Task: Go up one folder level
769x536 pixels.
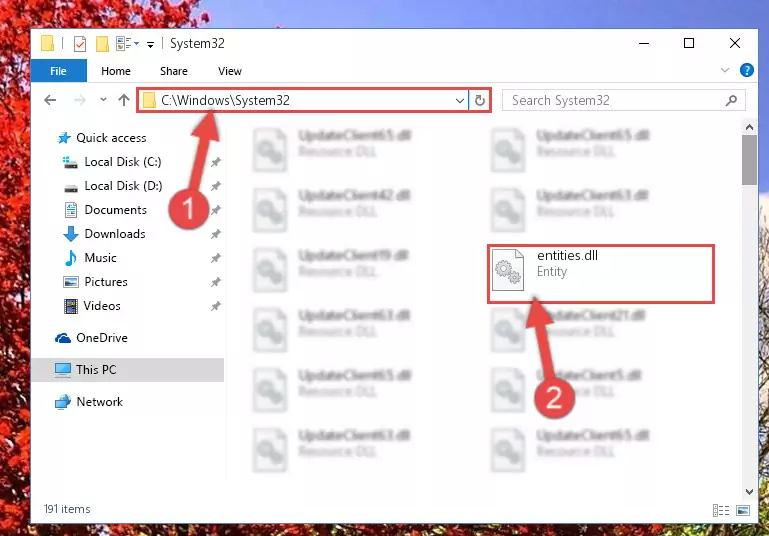Action: [x=124, y=100]
